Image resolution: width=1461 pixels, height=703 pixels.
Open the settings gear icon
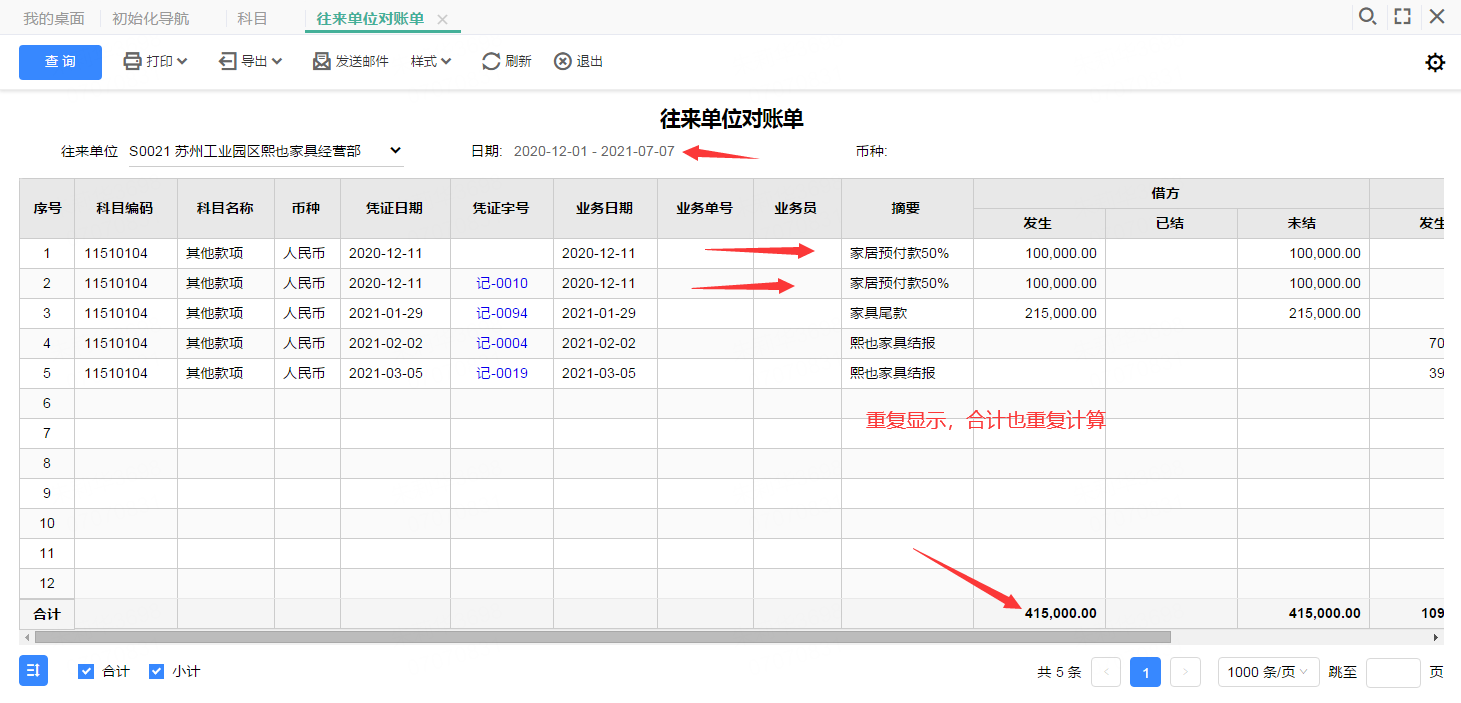[x=1435, y=63]
